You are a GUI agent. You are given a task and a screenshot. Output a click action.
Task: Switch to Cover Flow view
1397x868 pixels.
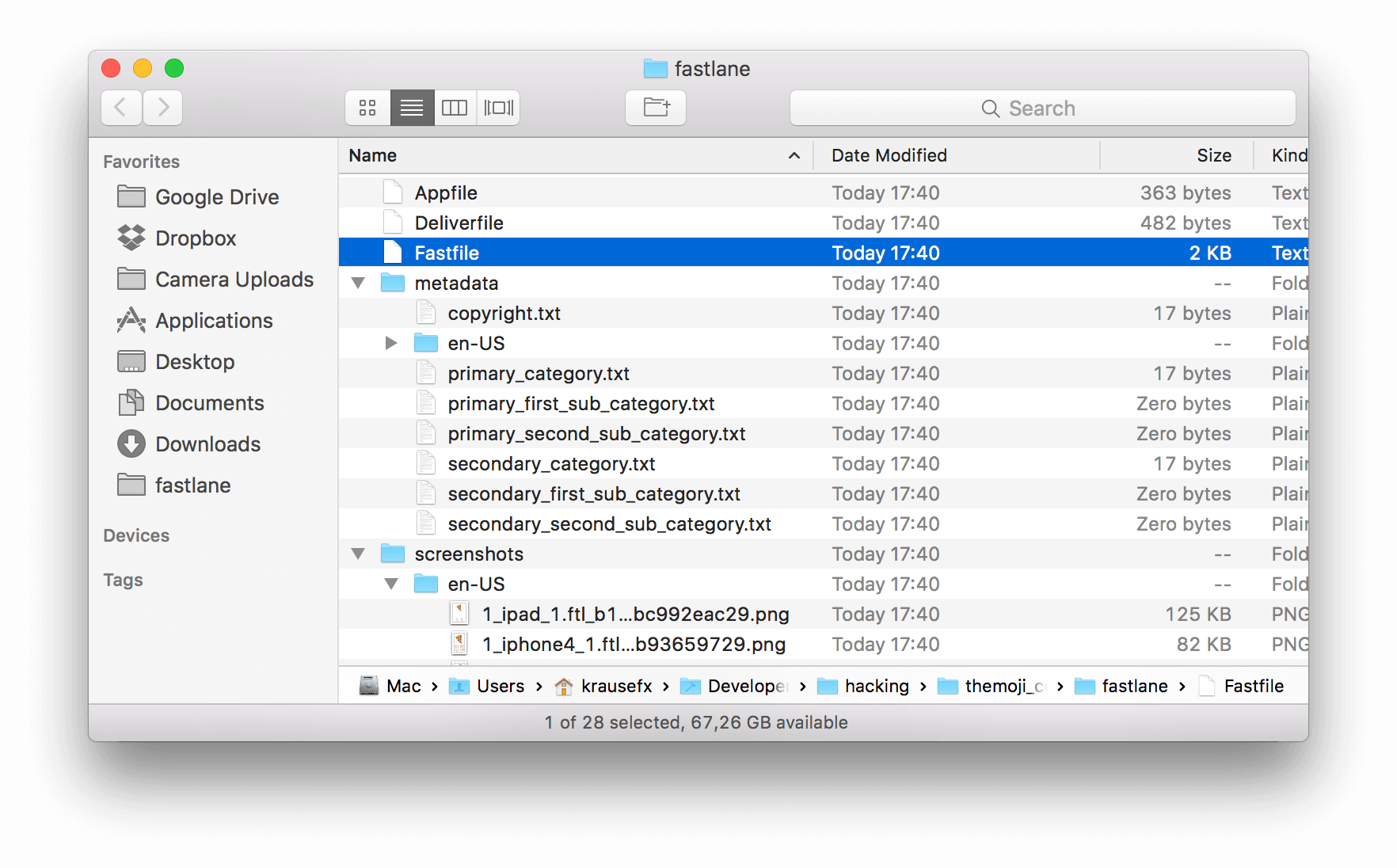click(498, 108)
